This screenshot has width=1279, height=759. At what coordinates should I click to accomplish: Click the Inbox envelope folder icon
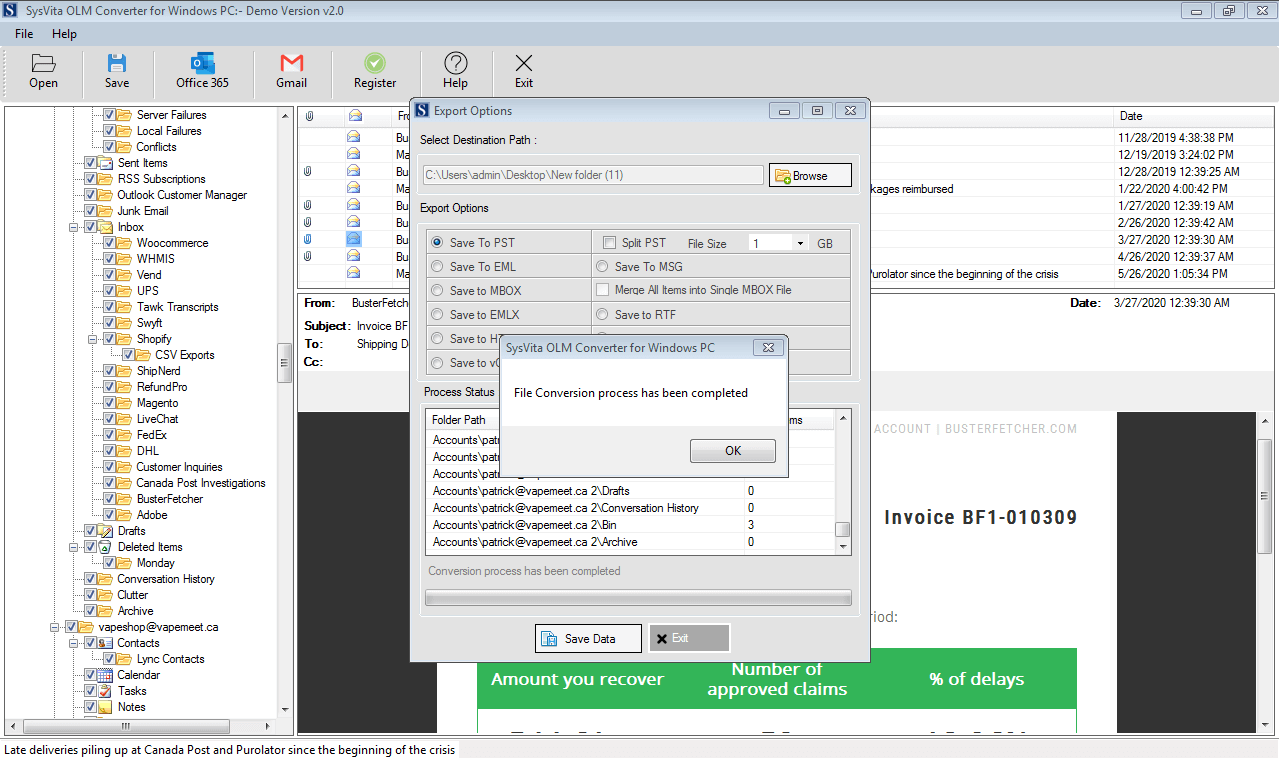[x=106, y=227]
